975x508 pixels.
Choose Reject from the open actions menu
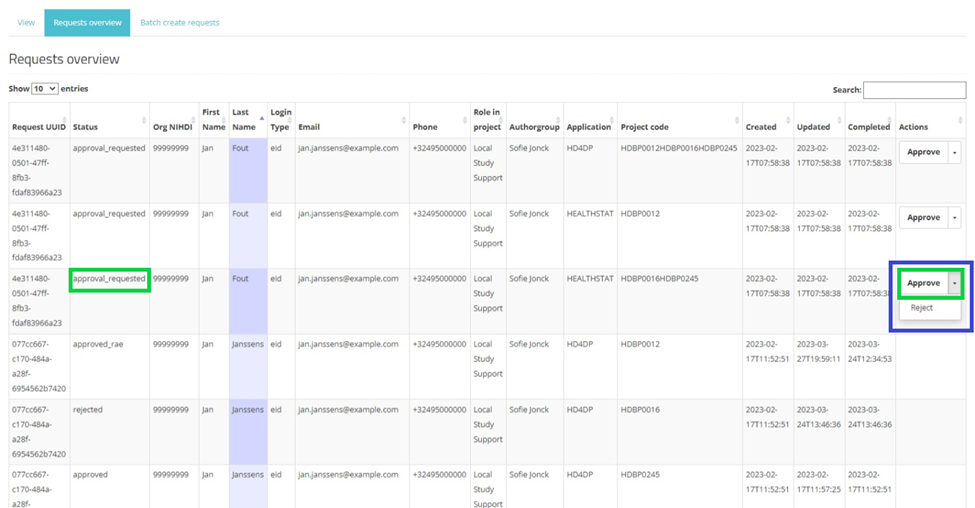click(x=922, y=308)
